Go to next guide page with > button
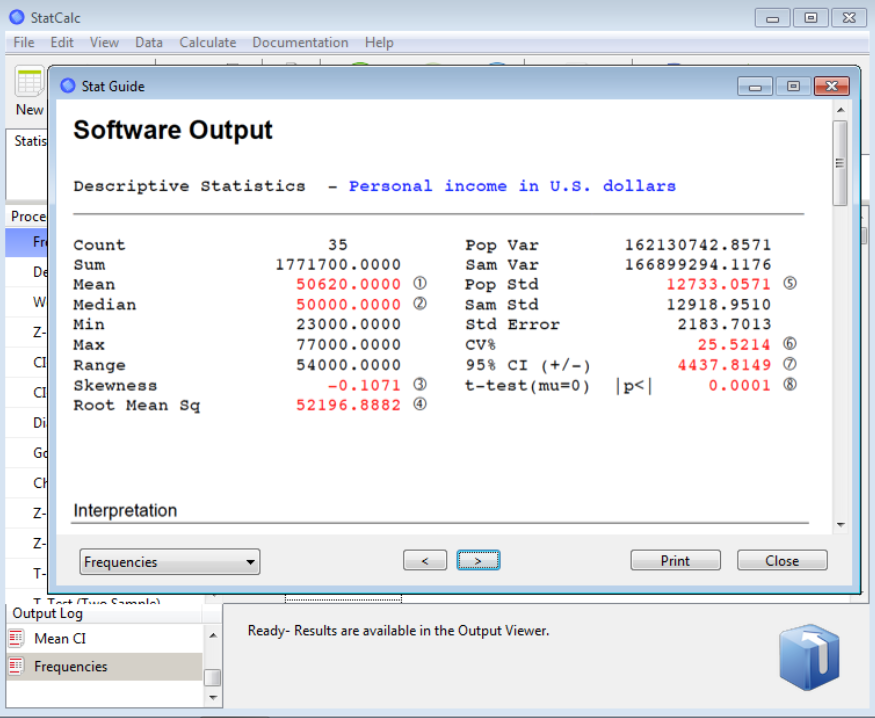 click(x=478, y=561)
